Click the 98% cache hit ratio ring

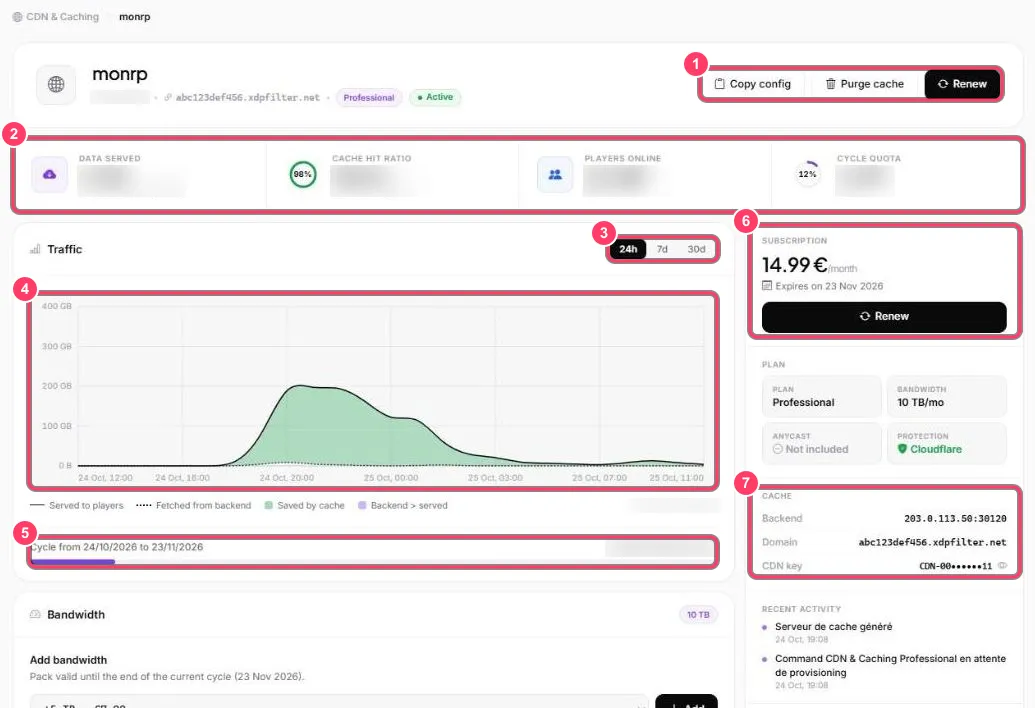tap(303, 174)
